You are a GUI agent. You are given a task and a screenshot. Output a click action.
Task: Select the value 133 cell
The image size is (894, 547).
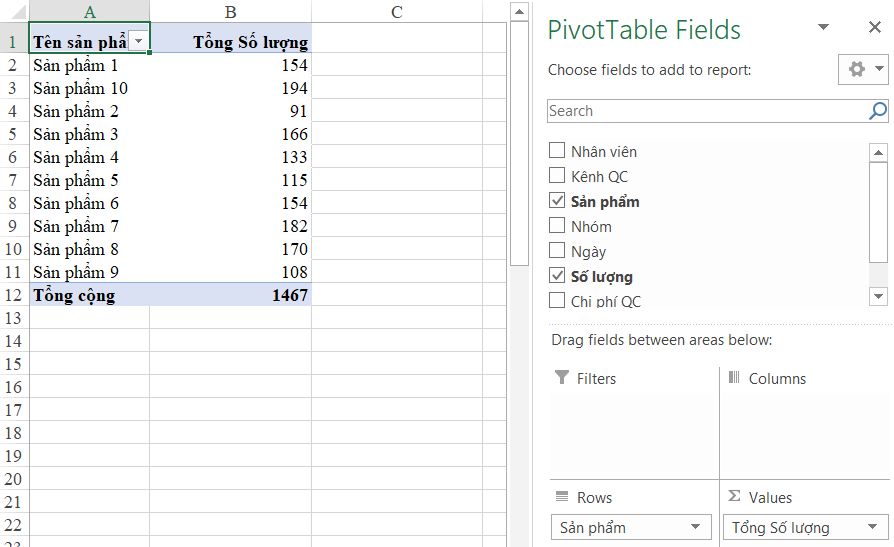(230, 157)
